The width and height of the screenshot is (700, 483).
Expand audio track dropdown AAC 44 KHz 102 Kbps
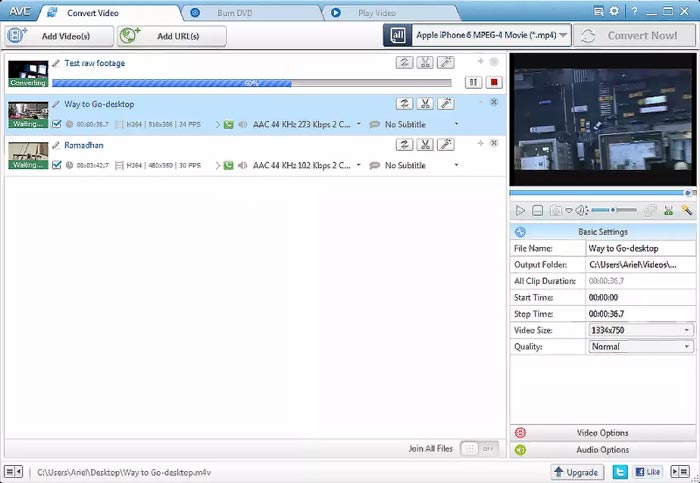(358, 165)
